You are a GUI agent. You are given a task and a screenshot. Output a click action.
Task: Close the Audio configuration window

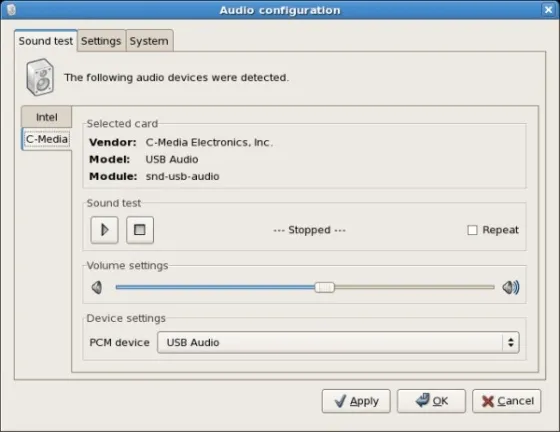pyautogui.click(x=549, y=10)
